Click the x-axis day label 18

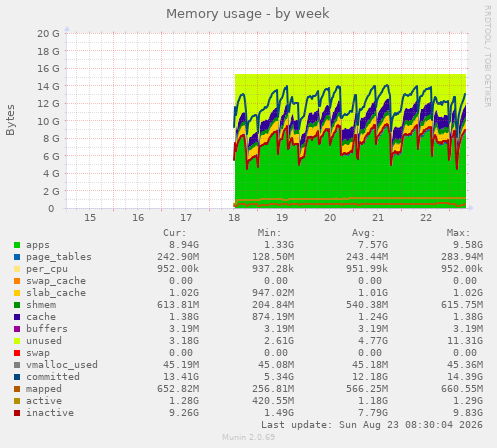234,218
